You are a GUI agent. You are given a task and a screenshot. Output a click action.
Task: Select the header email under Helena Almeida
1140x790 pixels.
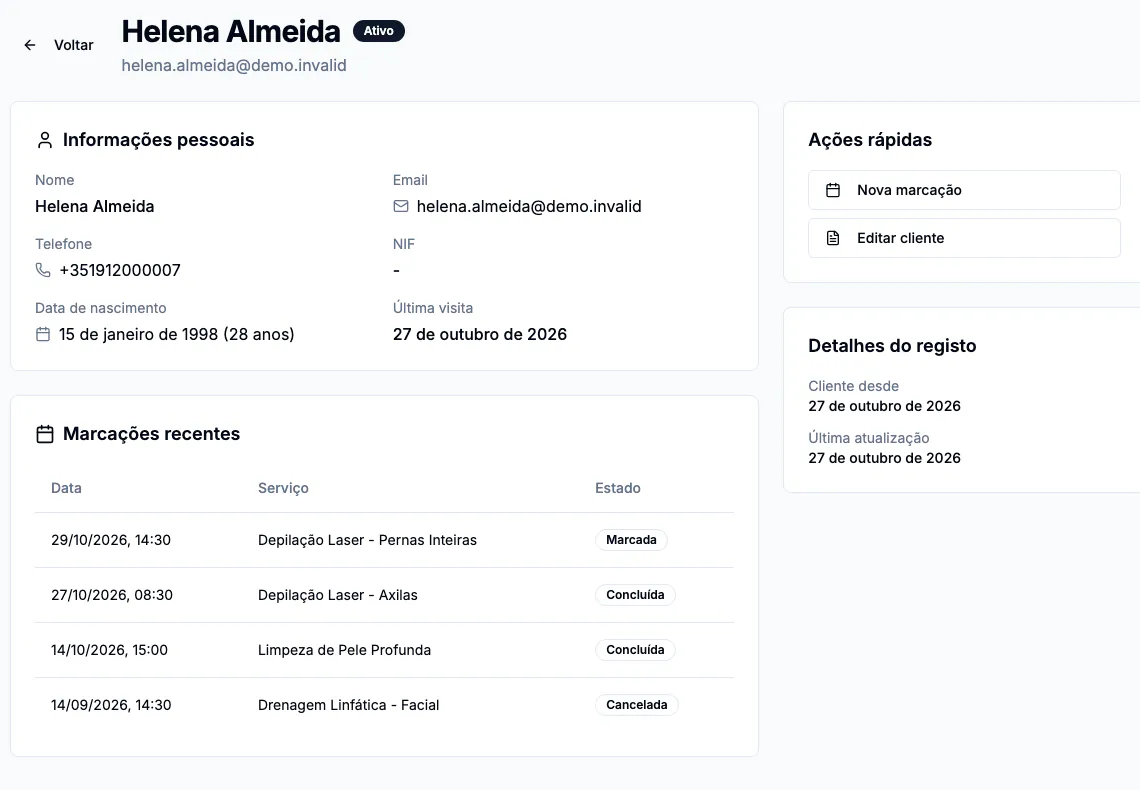(x=234, y=65)
